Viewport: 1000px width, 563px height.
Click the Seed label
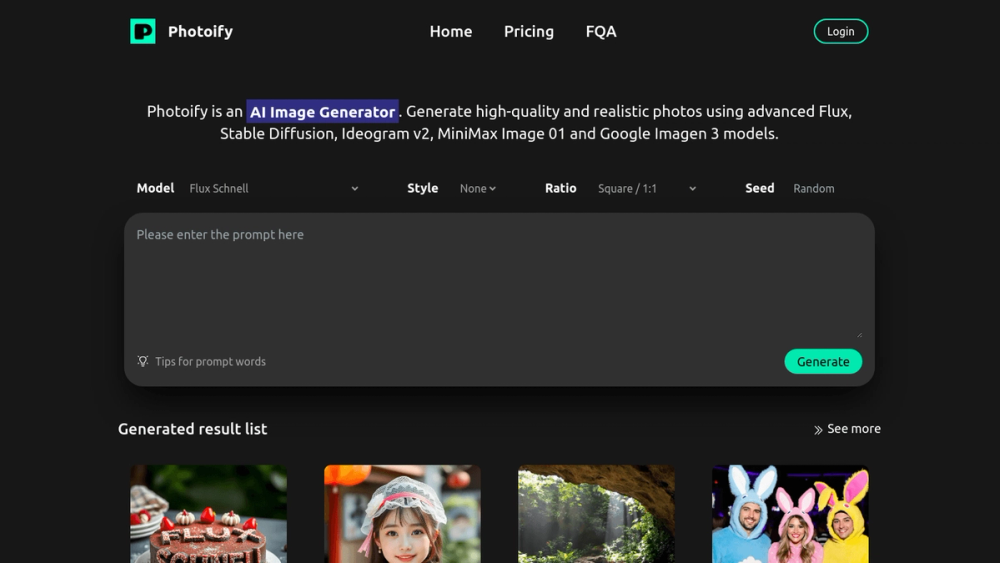(760, 188)
